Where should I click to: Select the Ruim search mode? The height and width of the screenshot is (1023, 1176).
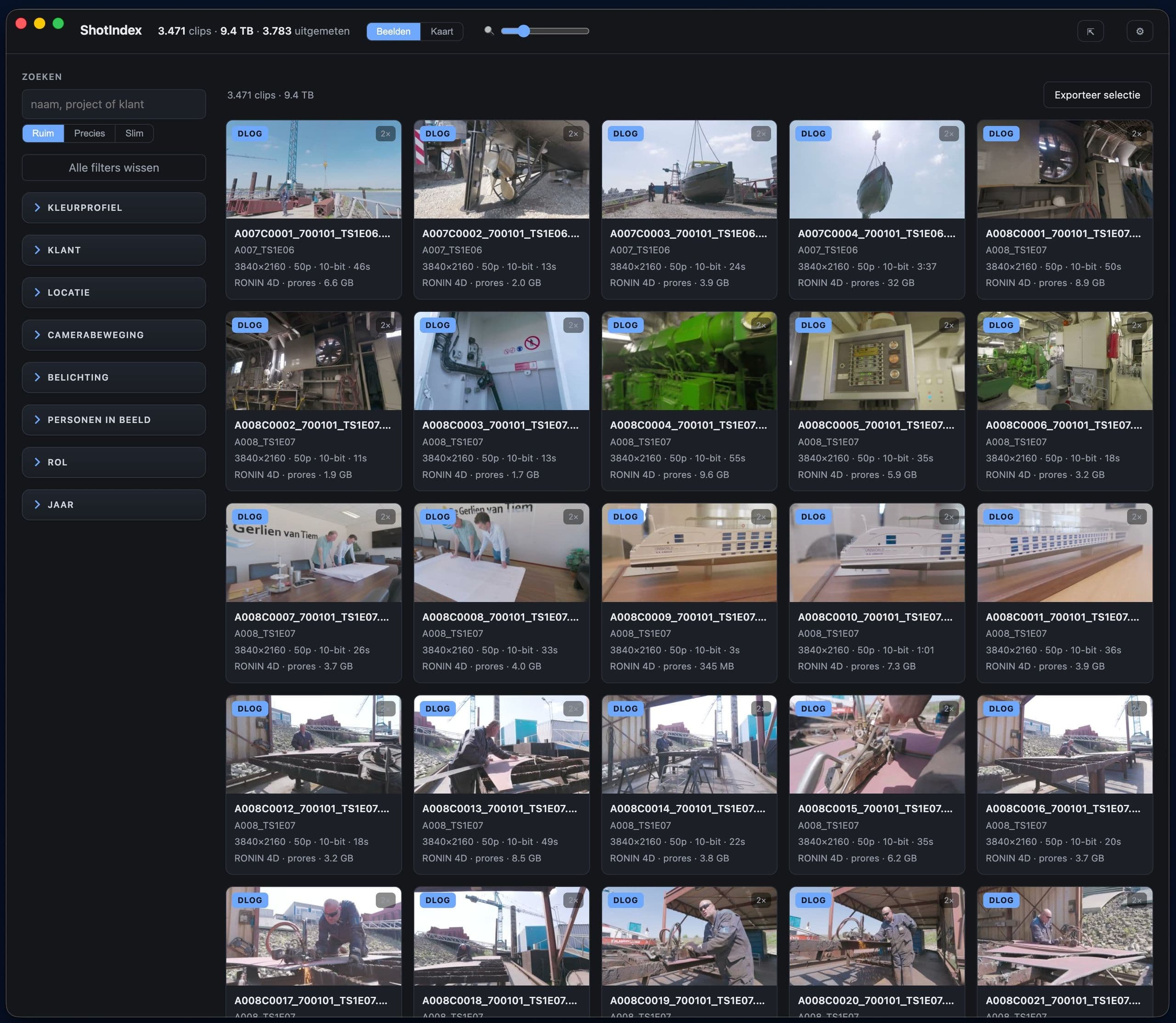point(43,133)
